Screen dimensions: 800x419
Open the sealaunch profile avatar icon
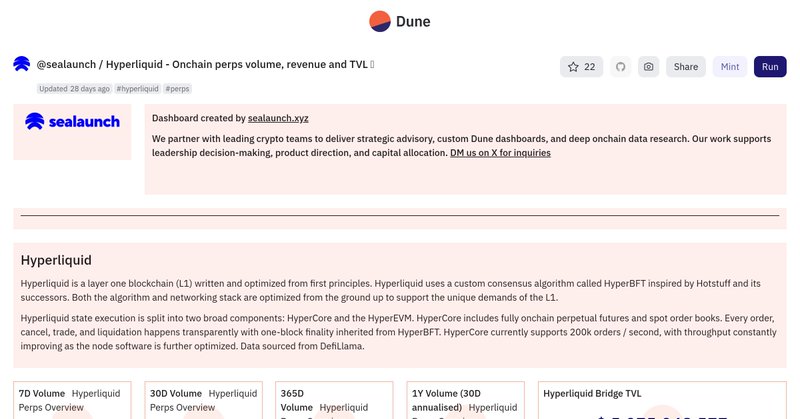(21, 64)
